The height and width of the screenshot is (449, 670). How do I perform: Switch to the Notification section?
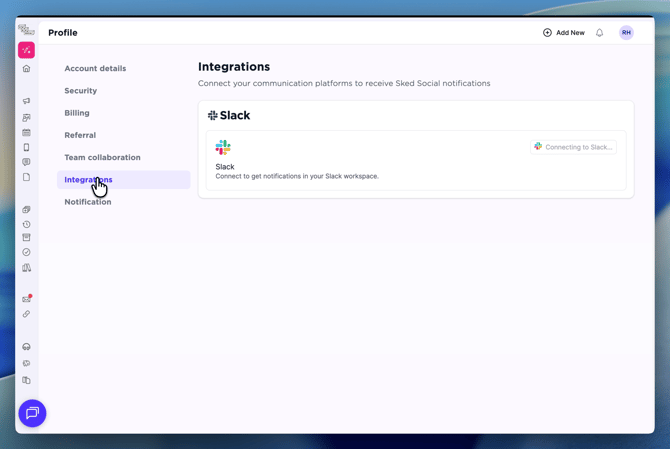click(x=88, y=202)
